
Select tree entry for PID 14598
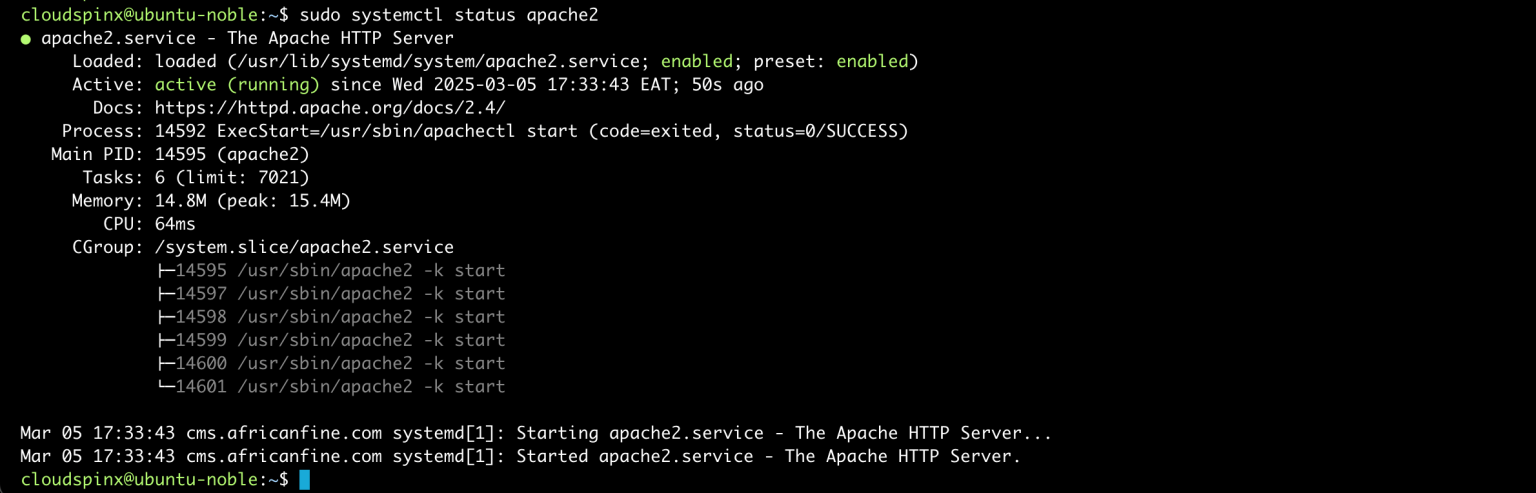tap(330, 317)
